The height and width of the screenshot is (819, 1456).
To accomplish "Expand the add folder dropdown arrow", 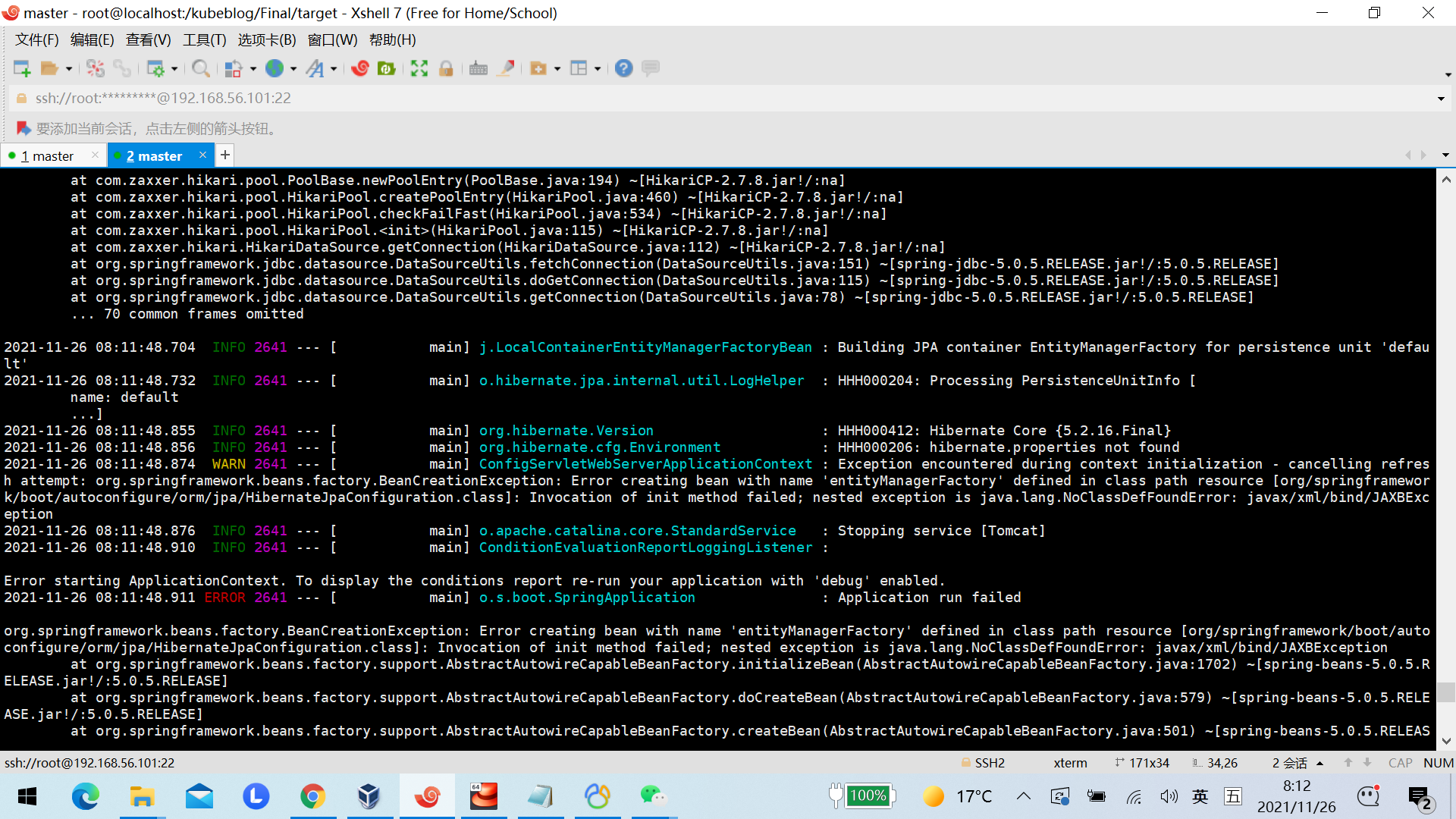I will coord(557,69).
